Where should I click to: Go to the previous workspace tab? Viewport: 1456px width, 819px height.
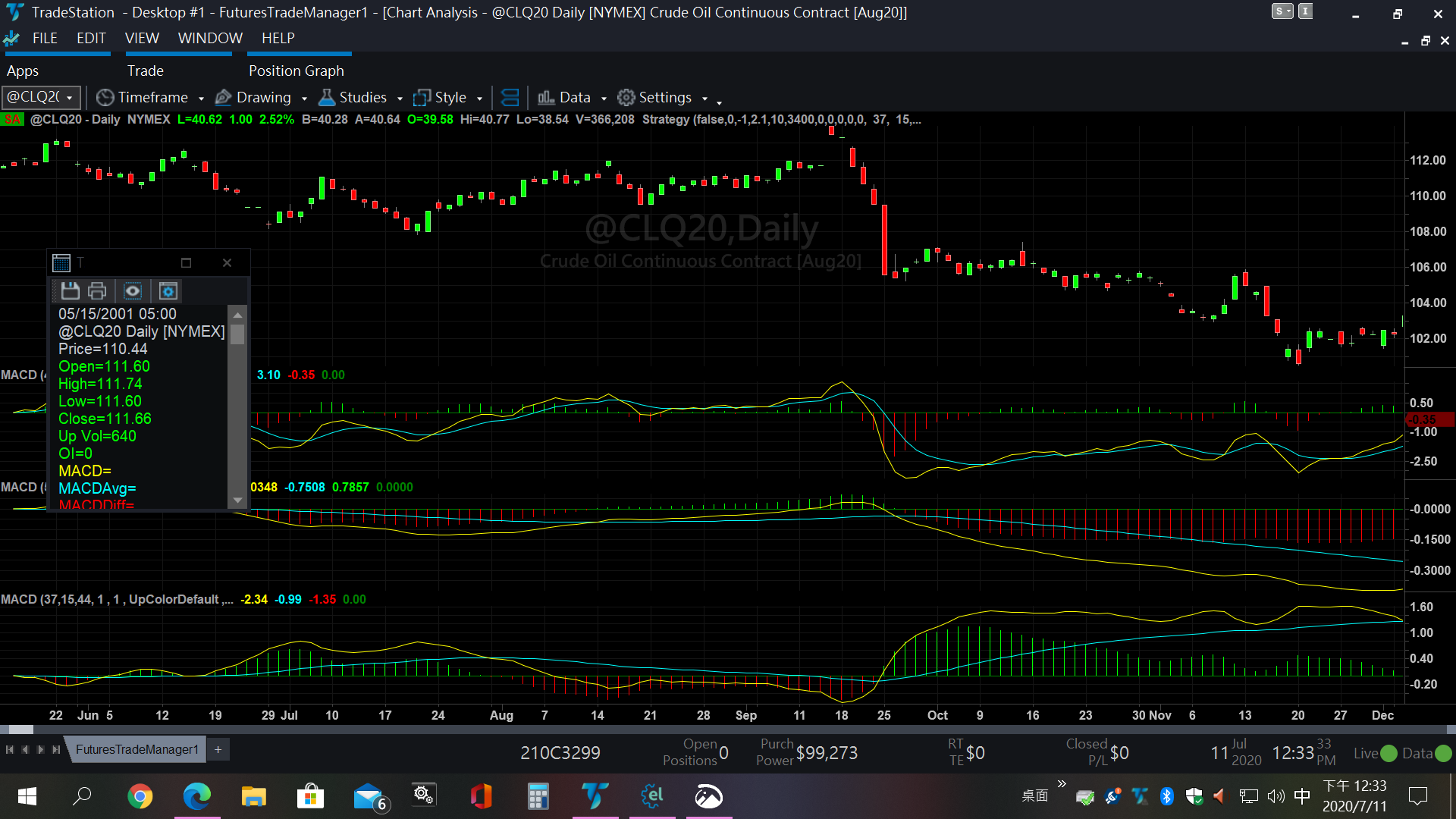(25, 749)
